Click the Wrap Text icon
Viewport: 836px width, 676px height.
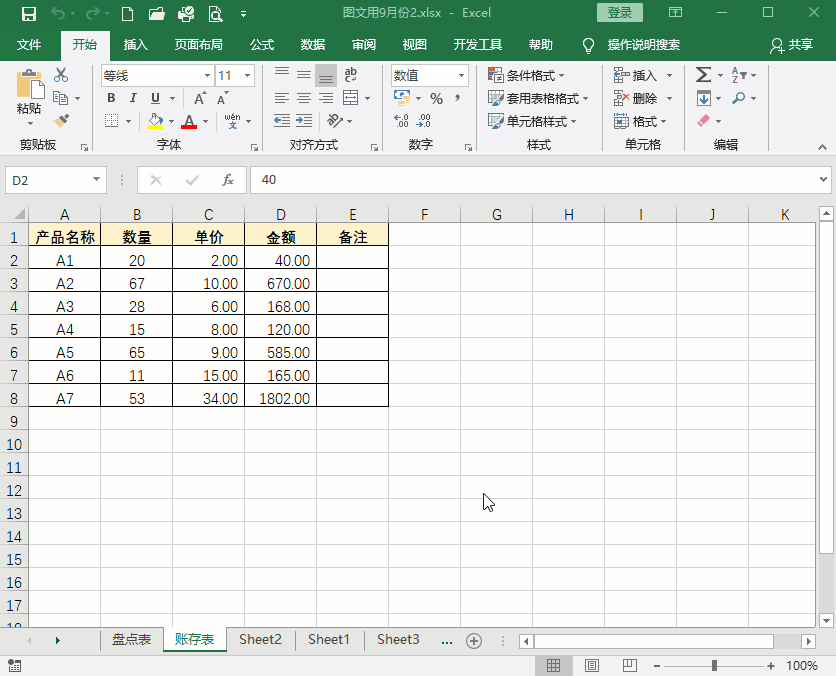click(350, 75)
